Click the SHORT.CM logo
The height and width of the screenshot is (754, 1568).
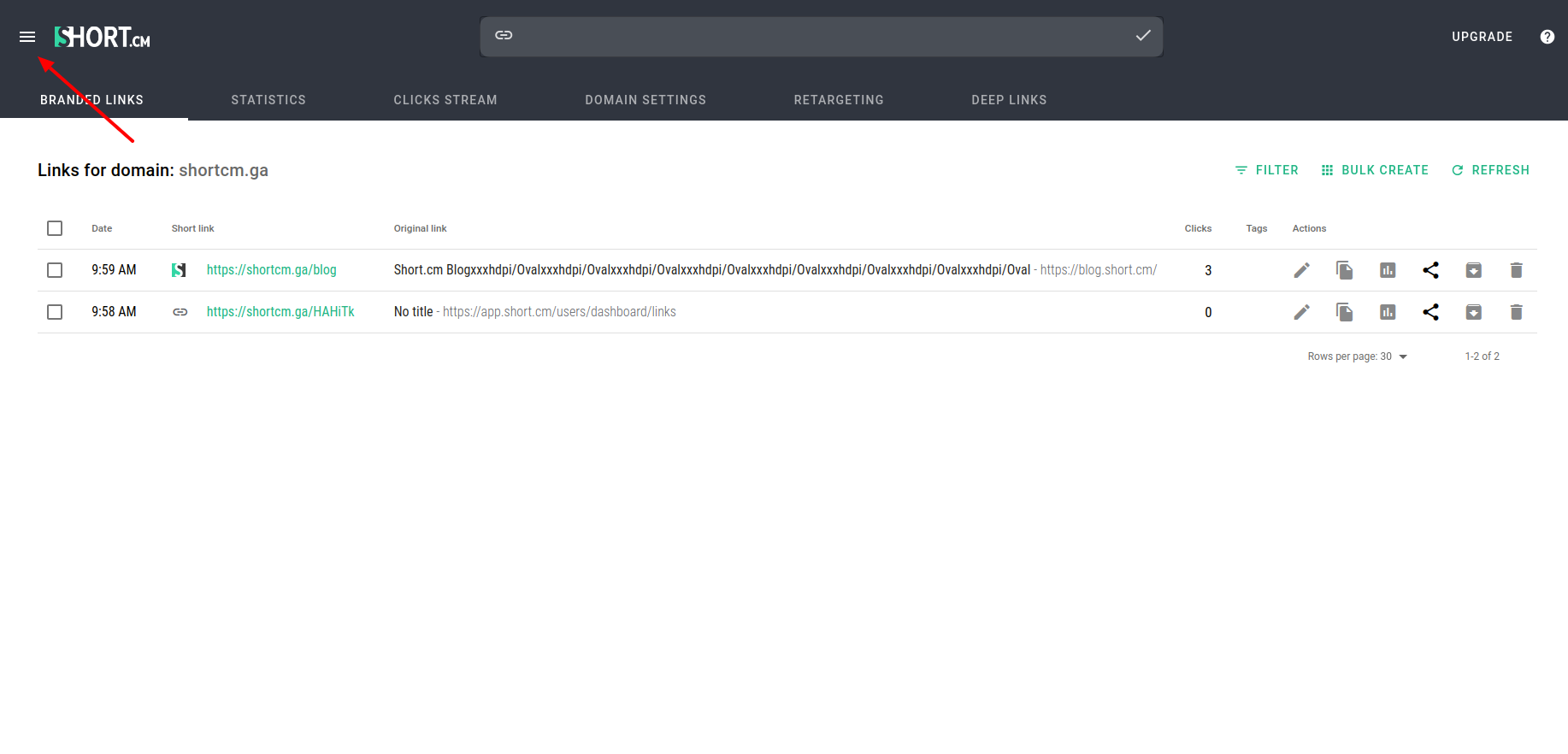coord(103,37)
